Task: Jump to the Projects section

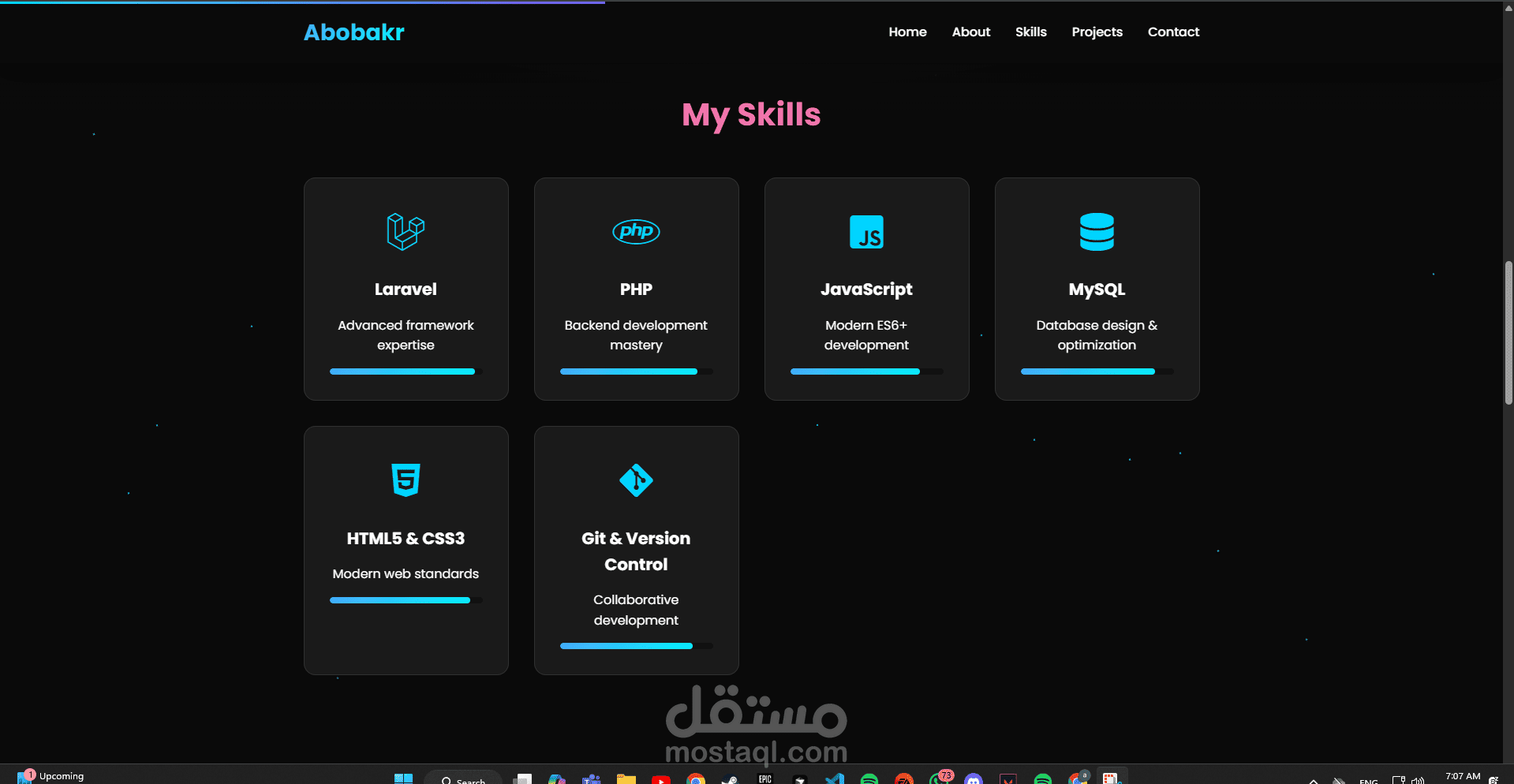Action: [1097, 32]
